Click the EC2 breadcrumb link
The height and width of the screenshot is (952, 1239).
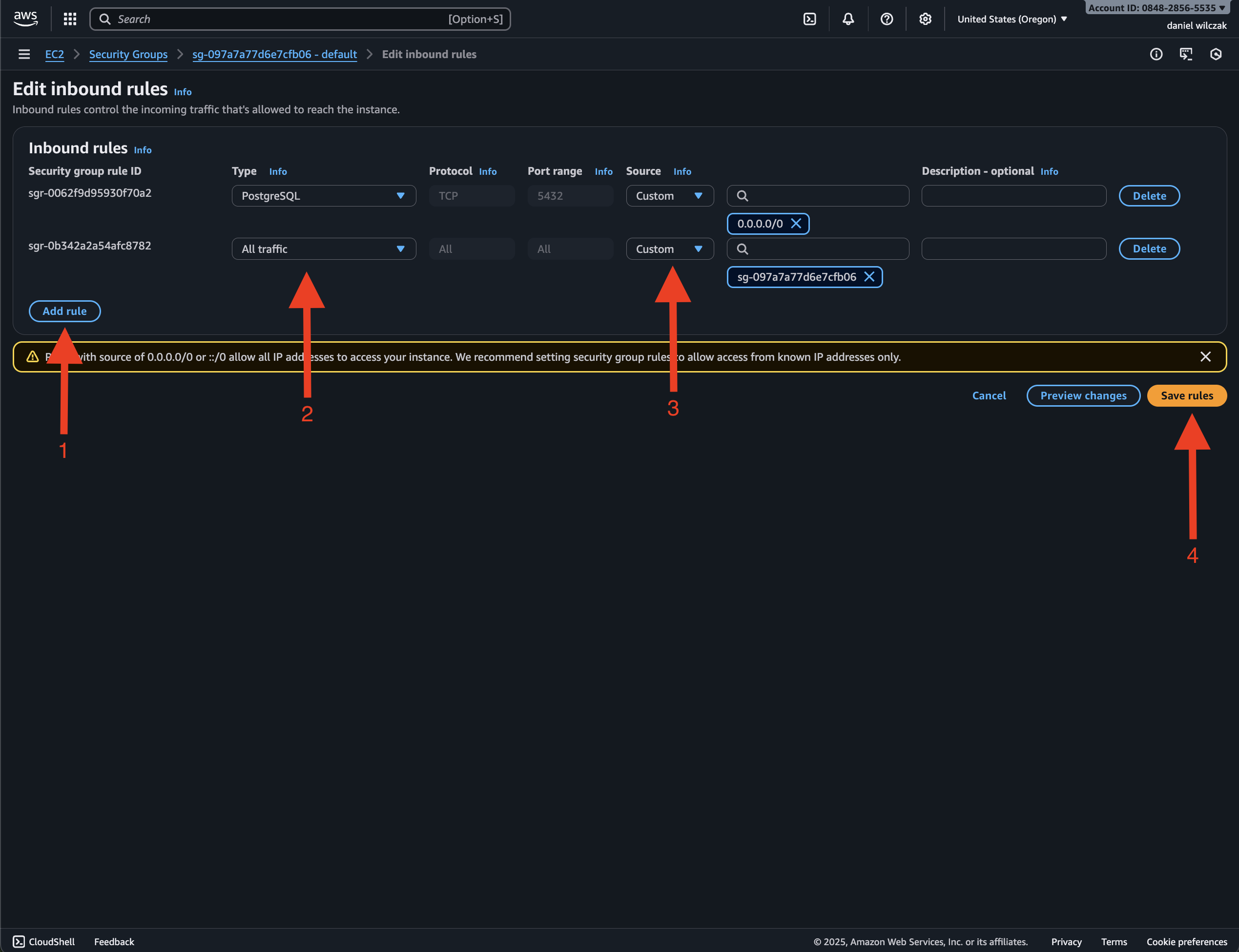[x=54, y=54]
